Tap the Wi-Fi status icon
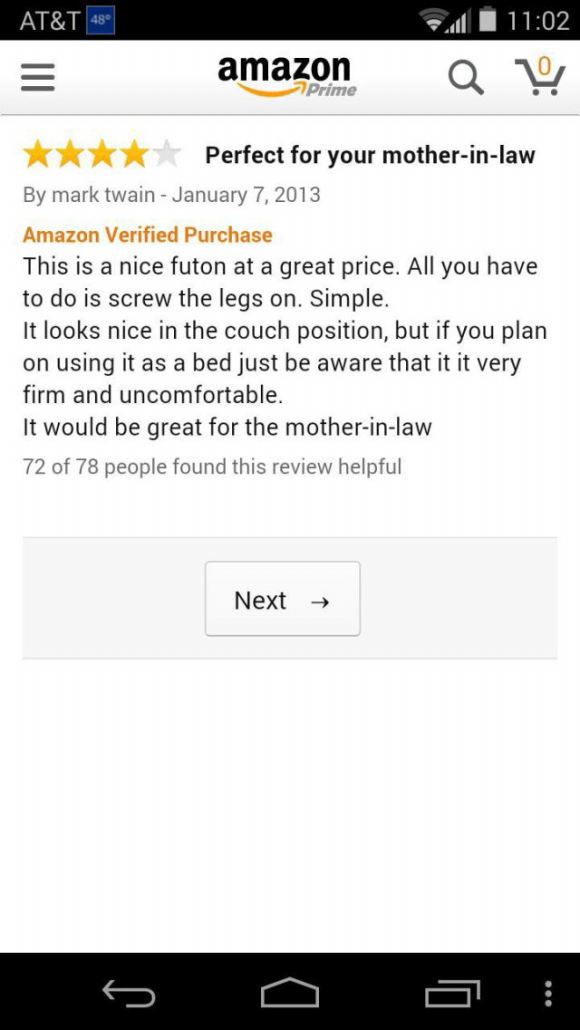Screen dimensions: 580x1030 point(439,20)
